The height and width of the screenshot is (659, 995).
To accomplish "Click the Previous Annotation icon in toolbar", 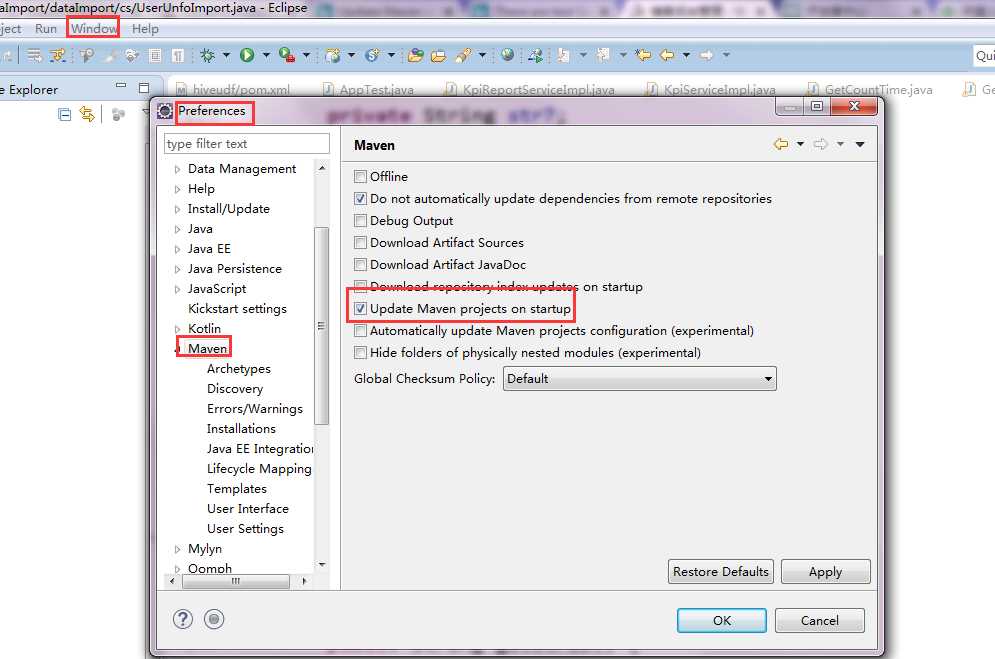I will (603, 56).
